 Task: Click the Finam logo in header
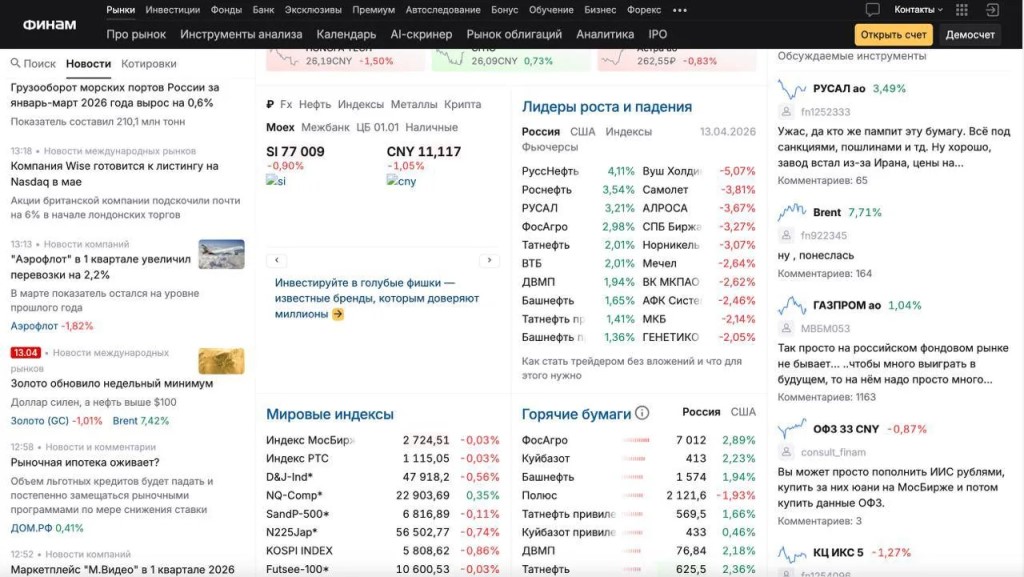point(48,24)
